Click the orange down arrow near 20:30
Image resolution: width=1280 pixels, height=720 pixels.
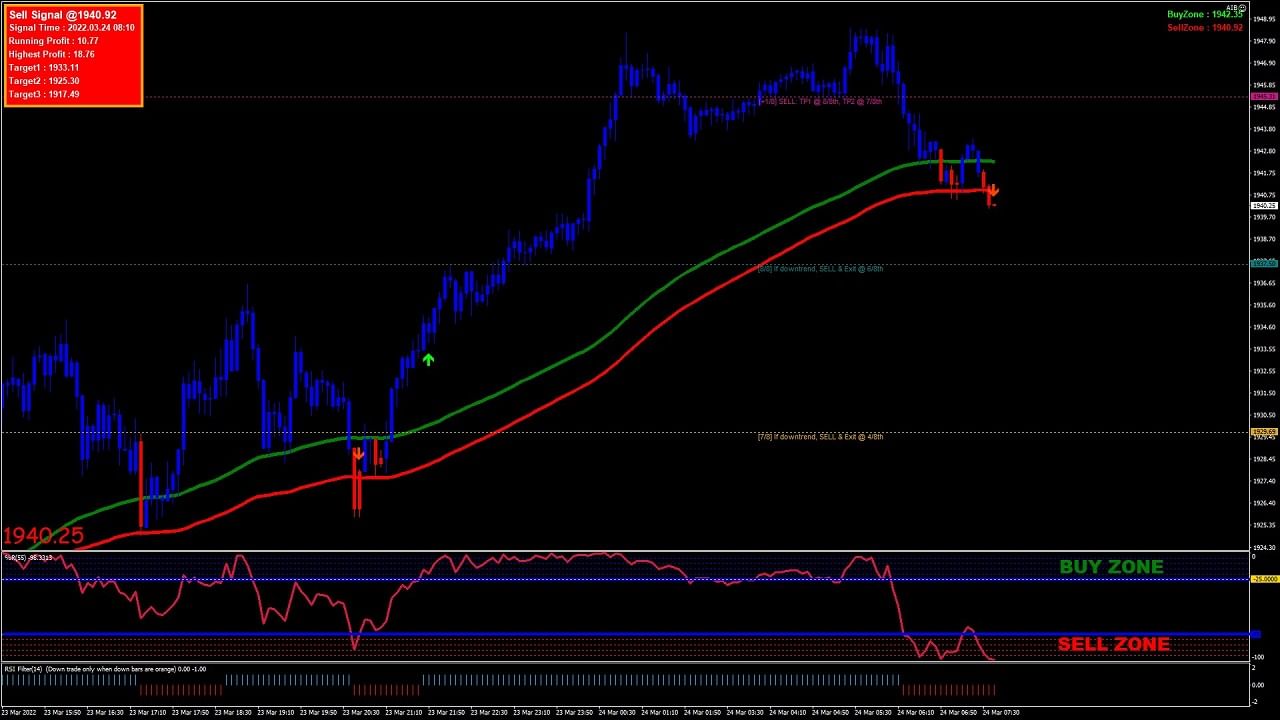(358, 454)
